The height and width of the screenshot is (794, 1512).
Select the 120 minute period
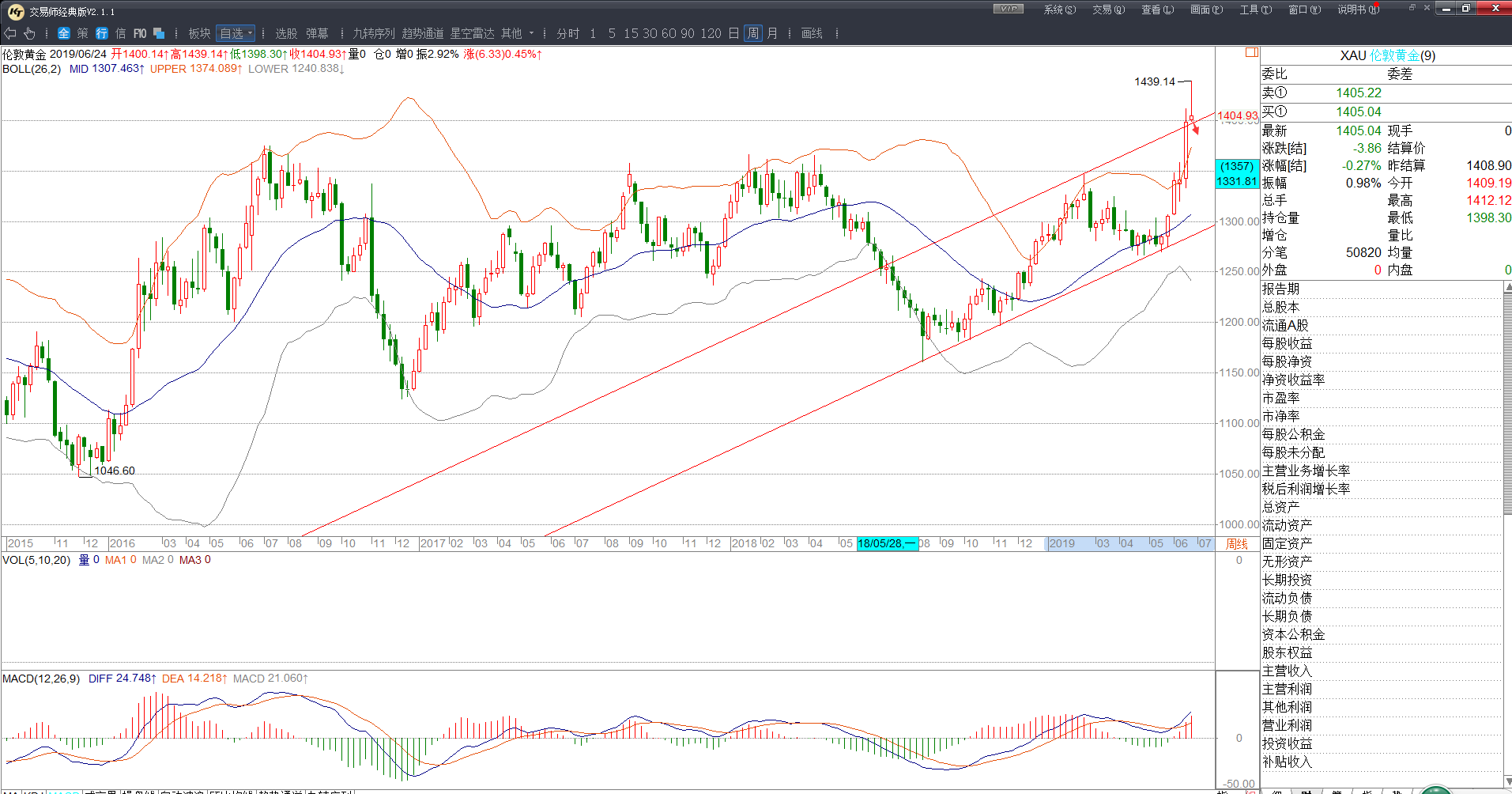tap(711, 33)
